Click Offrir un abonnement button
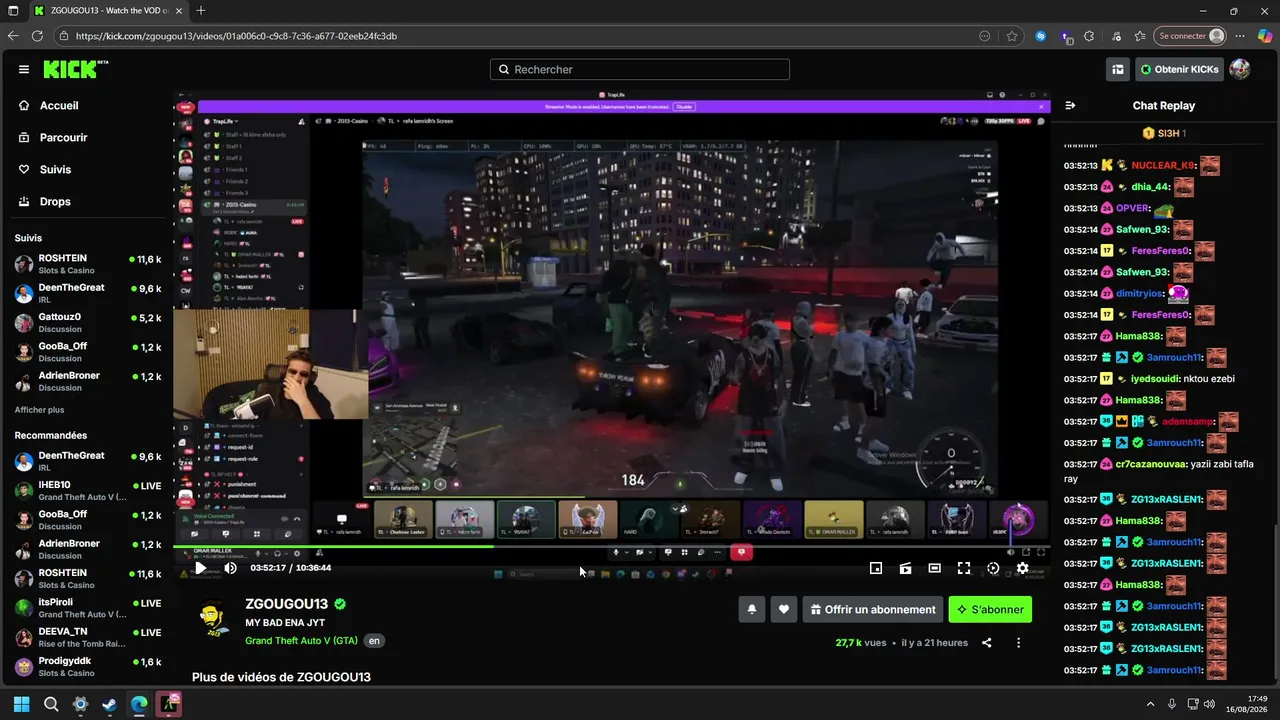 pyautogui.click(x=873, y=609)
